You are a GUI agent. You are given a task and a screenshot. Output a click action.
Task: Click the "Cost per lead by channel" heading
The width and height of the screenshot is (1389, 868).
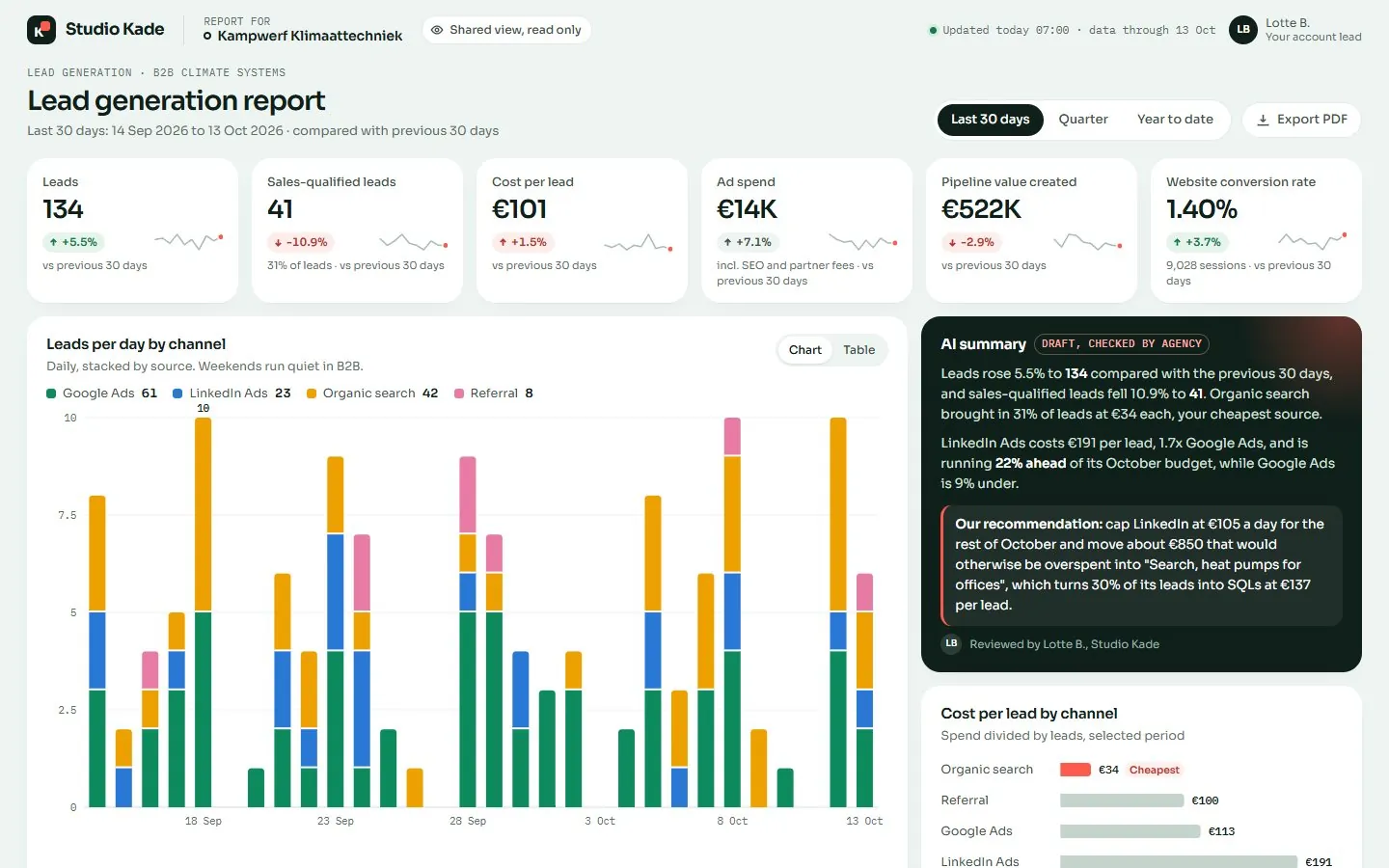(x=1029, y=714)
